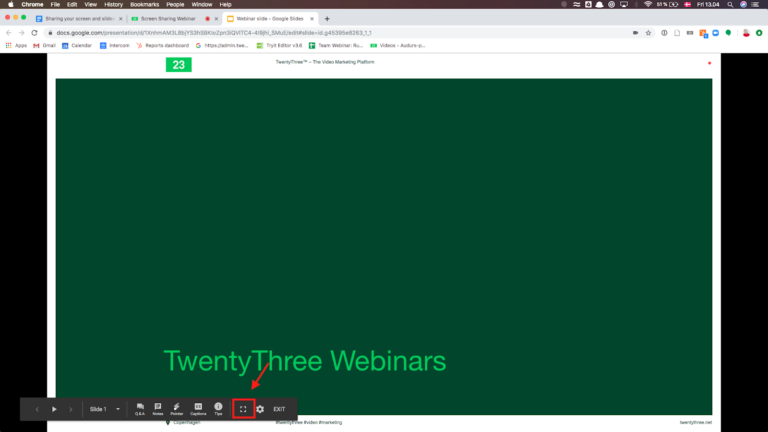The width and height of the screenshot is (768, 432).
Task: Go forward in browser history
Action: point(22,33)
